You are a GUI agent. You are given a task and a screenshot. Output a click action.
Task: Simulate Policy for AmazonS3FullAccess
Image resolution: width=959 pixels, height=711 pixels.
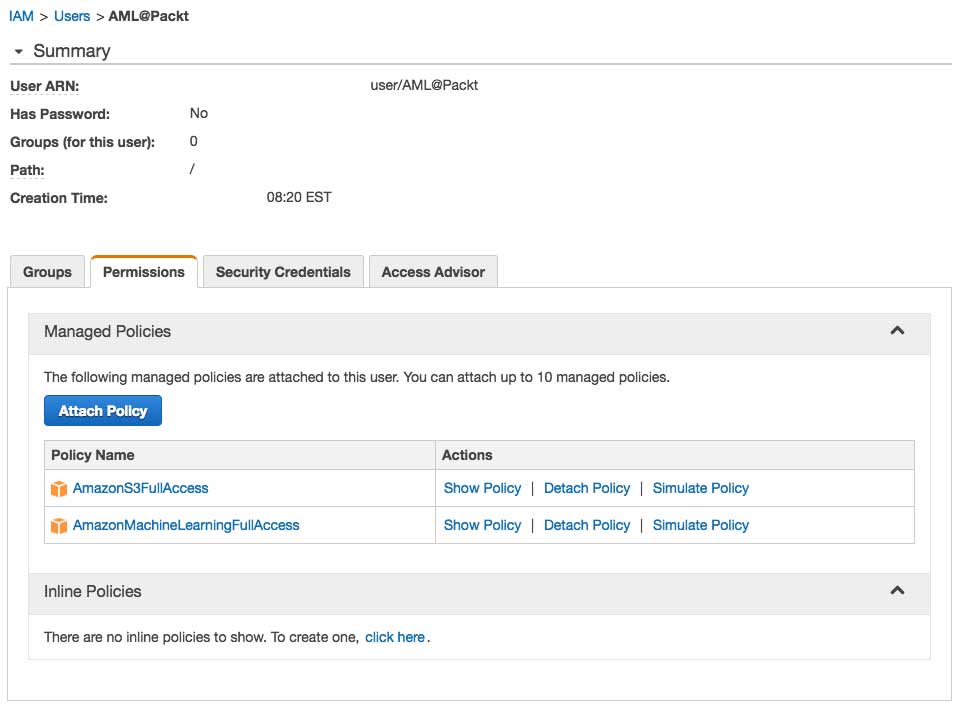[x=700, y=488]
